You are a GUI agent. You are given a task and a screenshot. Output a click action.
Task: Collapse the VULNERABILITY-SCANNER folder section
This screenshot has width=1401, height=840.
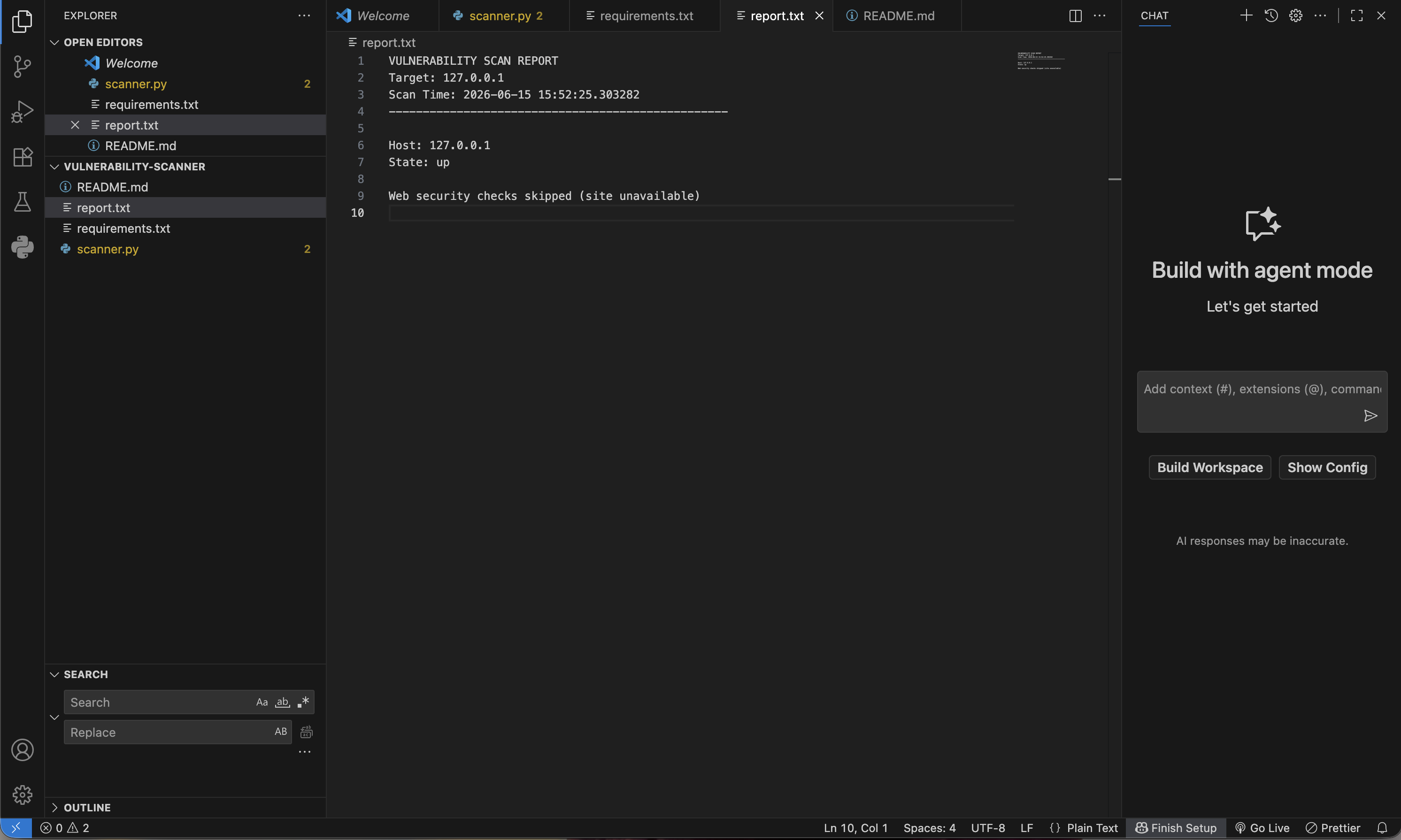54,167
